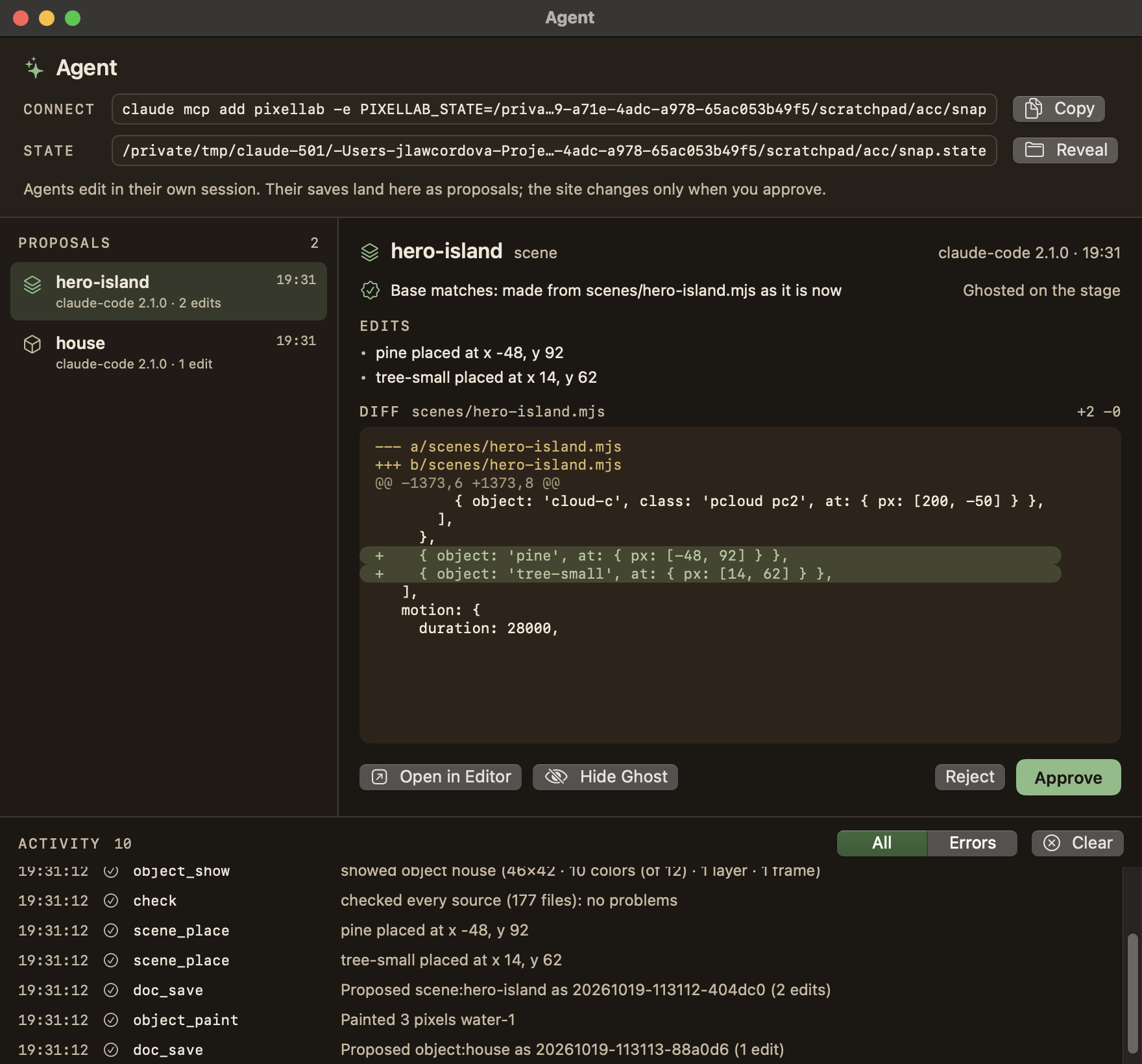Toggle Hide Ghost visibility
This screenshot has height=1064, width=1142.
(605, 777)
